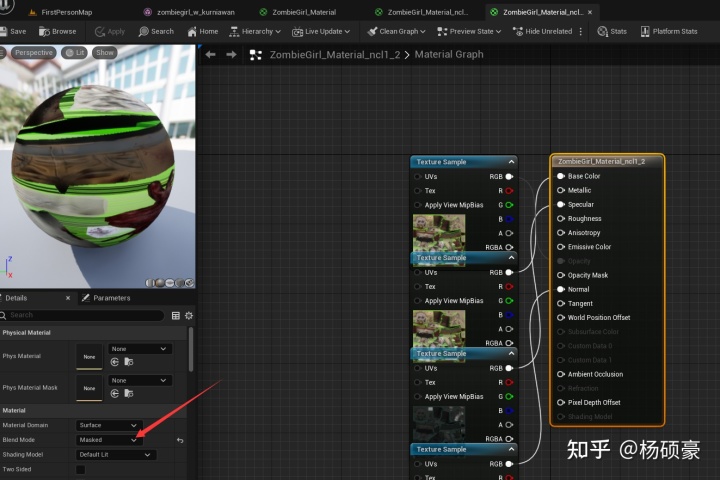Viewport: 720px width, 480px height.
Task: Open the Details table view options icon
Action: point(175,316)
